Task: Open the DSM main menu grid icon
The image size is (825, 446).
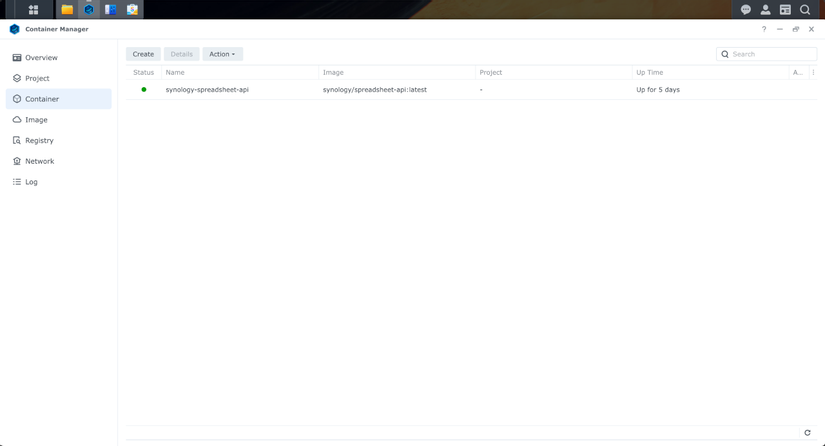Action: [x=33, y=9]
